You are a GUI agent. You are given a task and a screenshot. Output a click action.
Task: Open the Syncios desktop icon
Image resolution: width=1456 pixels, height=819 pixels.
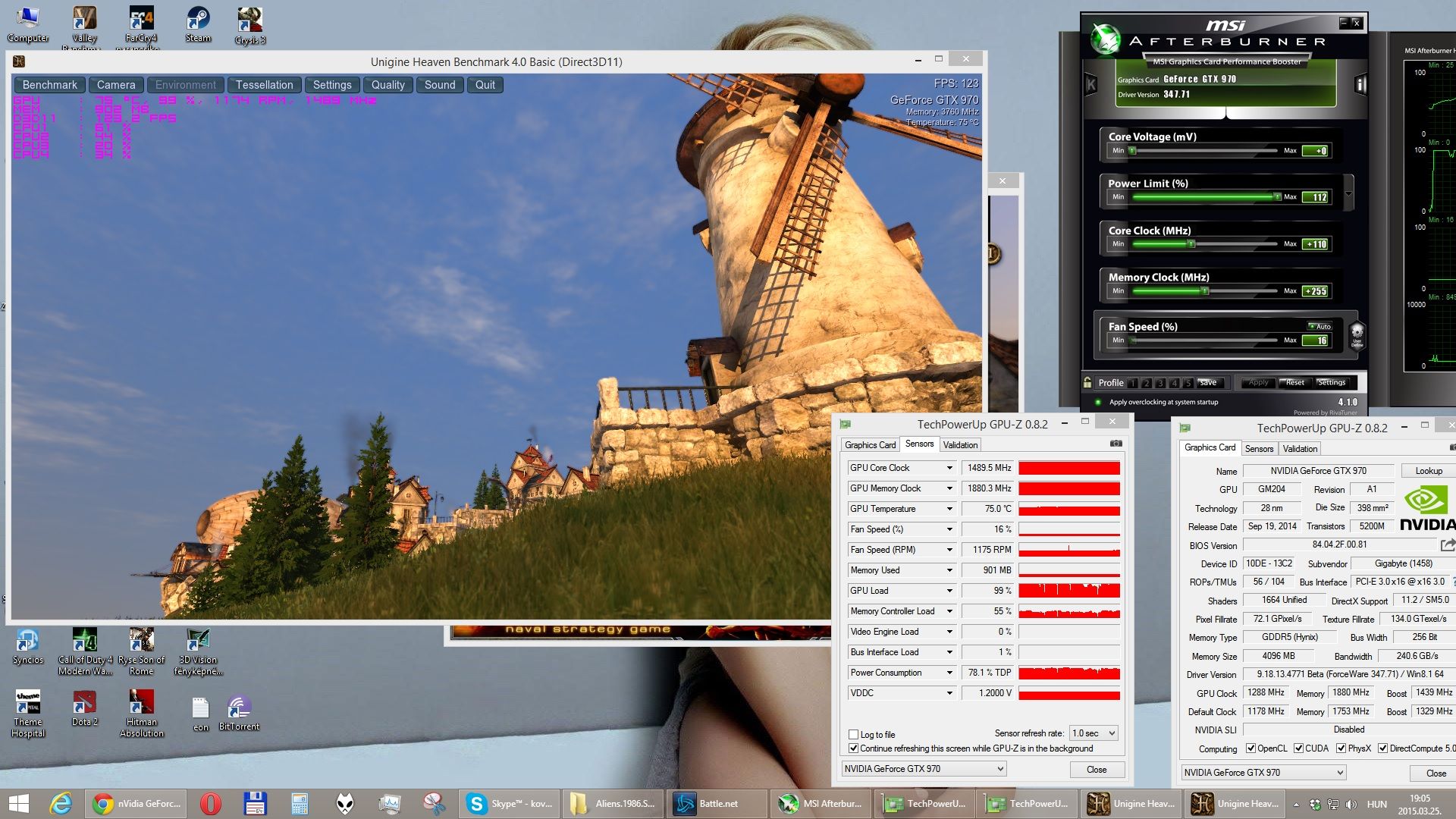tap(28, 646)
